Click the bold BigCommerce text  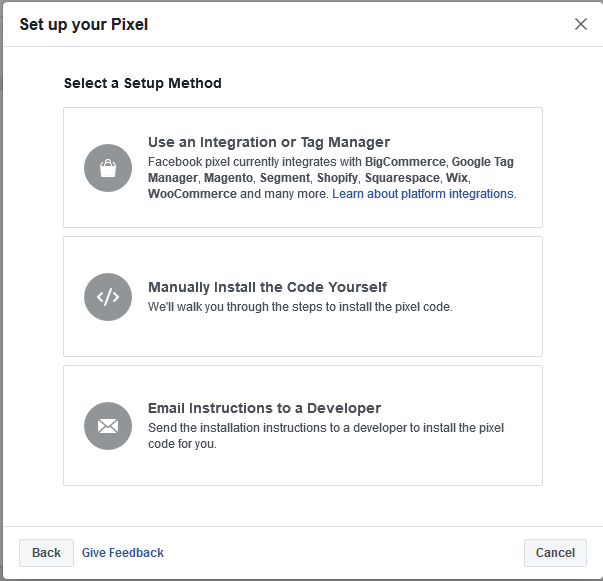click(x=406, y=161)
